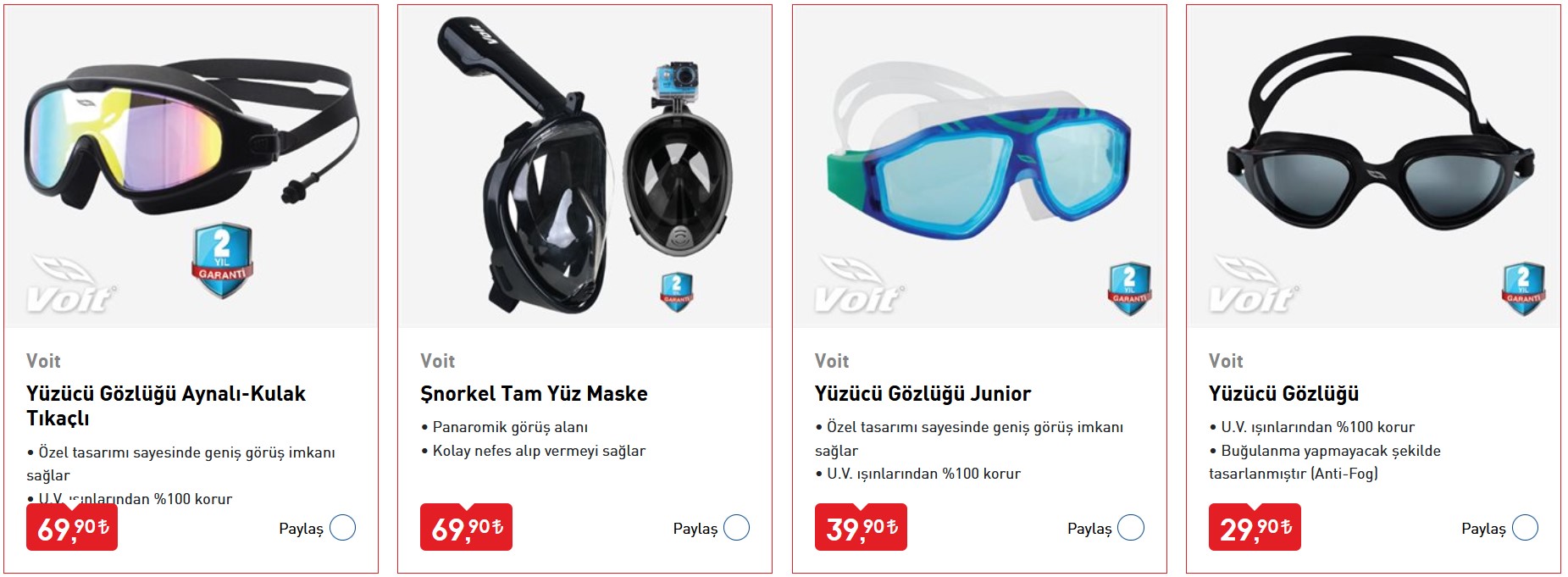Image resolution: width=1568 pixels, height=577 pixels.
Task: Open the Yüzücü Gözlüğü Junior title link
Action: pyautogui.click(x=923, y=394)
